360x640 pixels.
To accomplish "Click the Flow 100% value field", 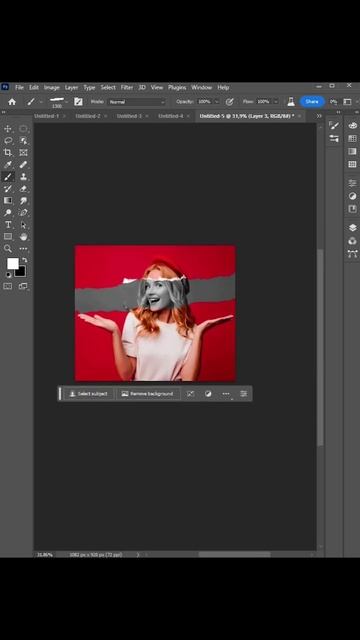I will coord(263,102).
